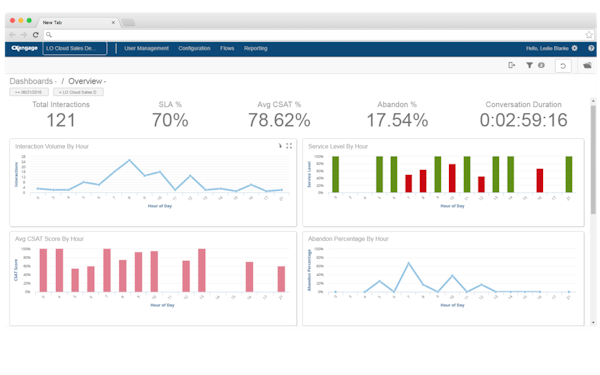The height and width of the screenshot is (375, 600).
Task: Click the export dashboard icon
Action: [x=512, y=65]
